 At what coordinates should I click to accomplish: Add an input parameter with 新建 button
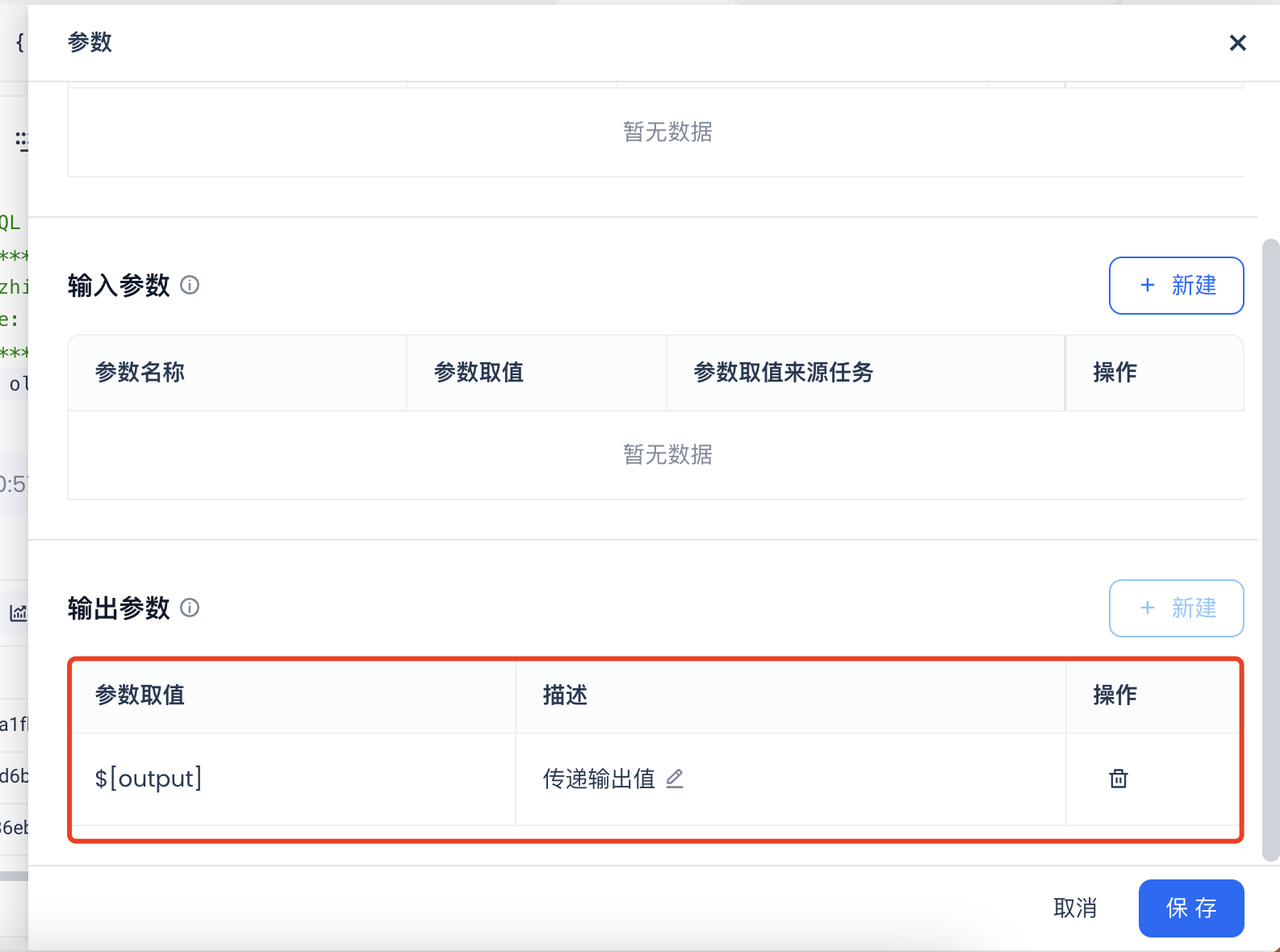pyautogui.click(x=1176, y=285)
